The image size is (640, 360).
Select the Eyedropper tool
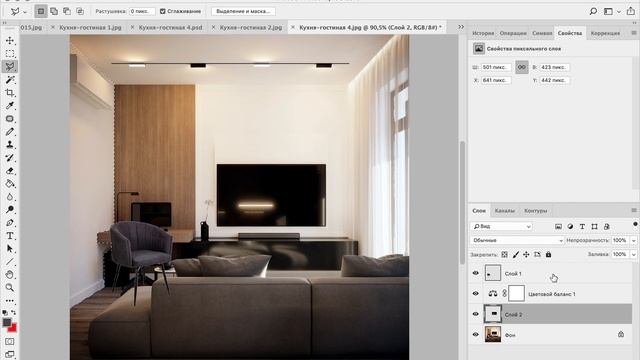(10, 106)
